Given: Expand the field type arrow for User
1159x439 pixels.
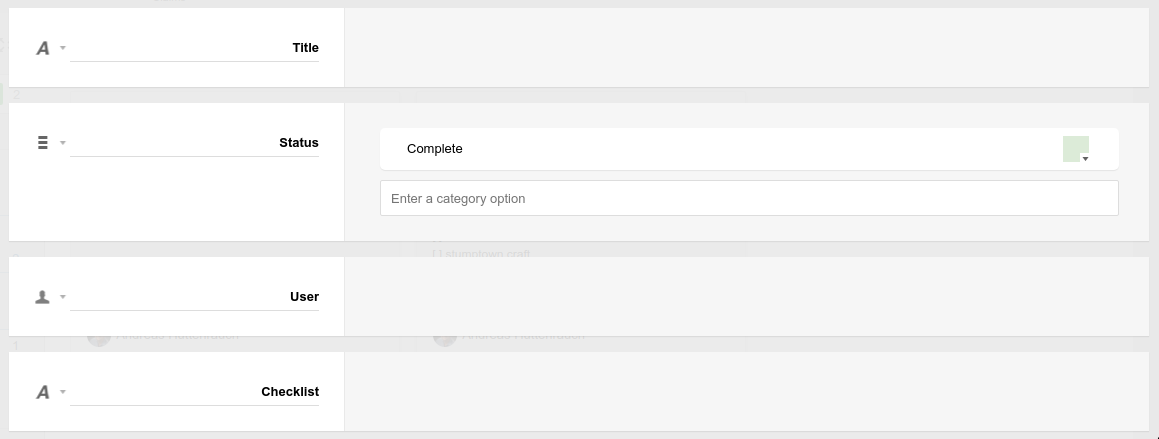Looking at the screenshot, I should [63, 297].
